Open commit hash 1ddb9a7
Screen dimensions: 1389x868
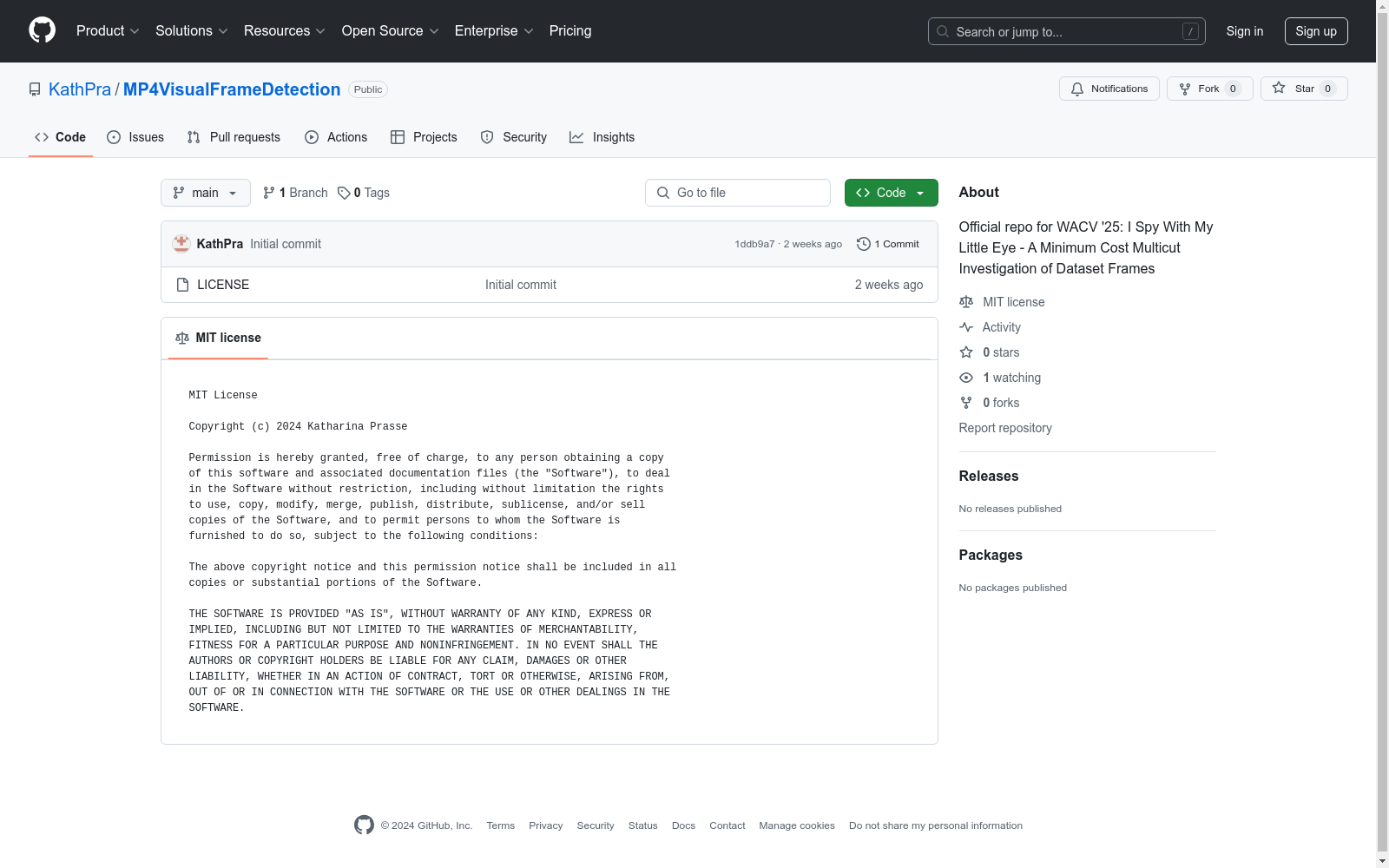[754, 244]
